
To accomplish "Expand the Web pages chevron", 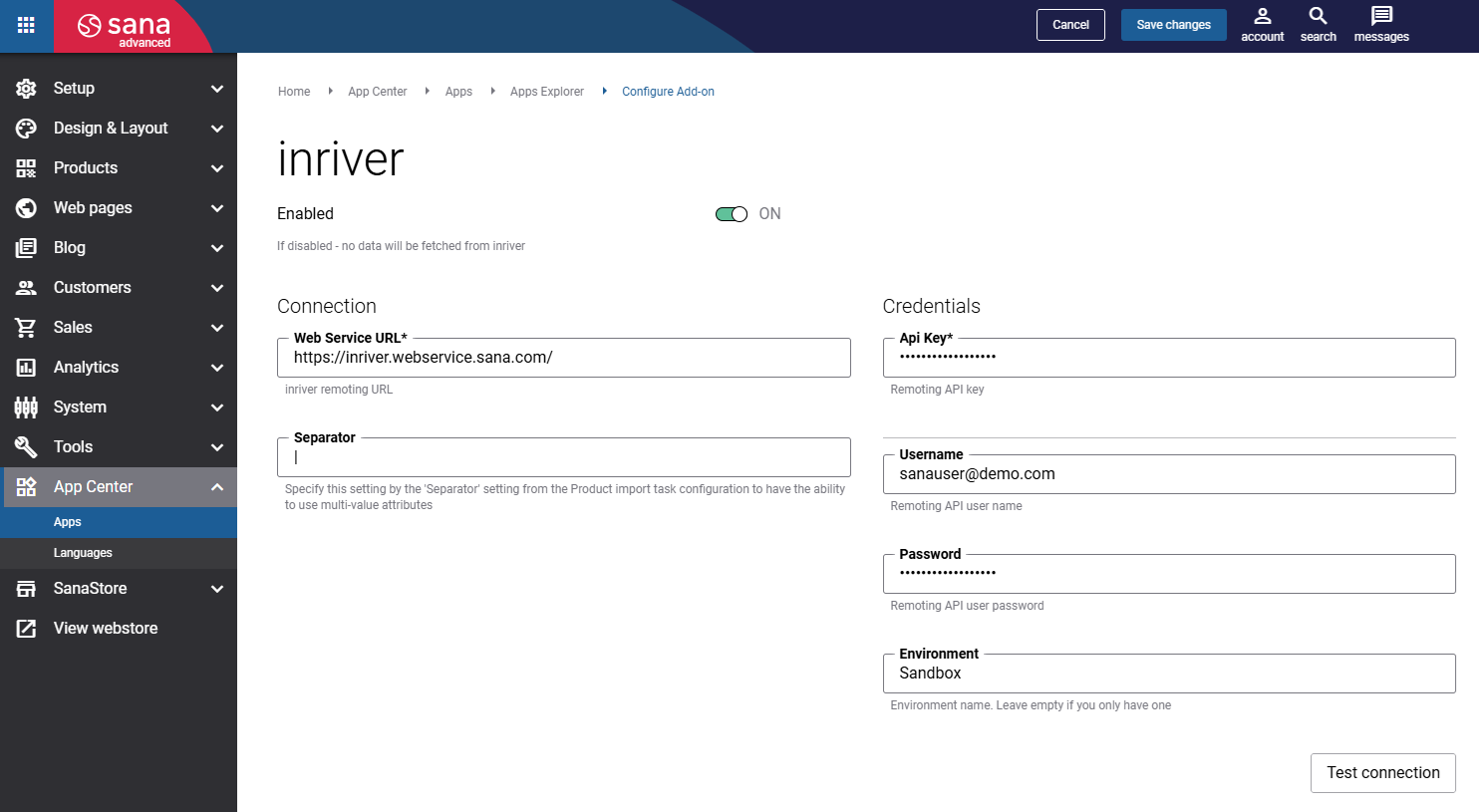I will [x=217, y=208].
